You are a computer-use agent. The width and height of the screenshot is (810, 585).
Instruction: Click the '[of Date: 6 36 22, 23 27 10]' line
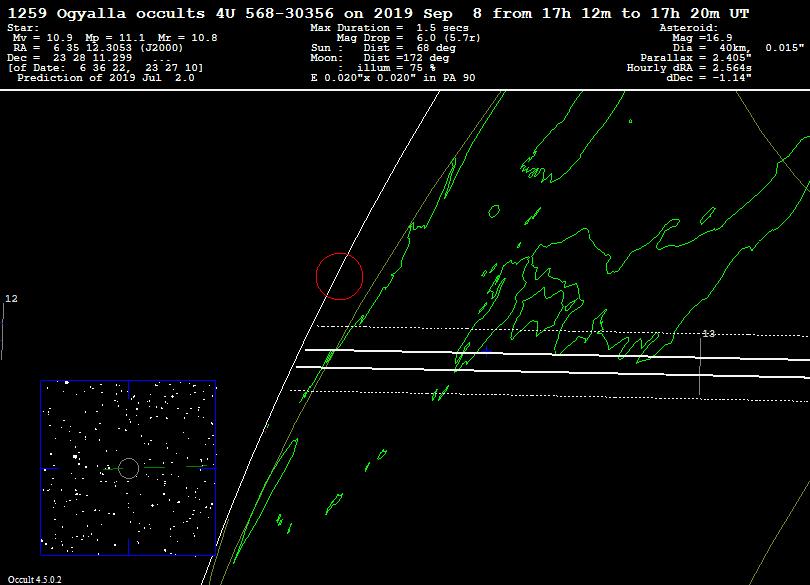(x=105, y=68)
